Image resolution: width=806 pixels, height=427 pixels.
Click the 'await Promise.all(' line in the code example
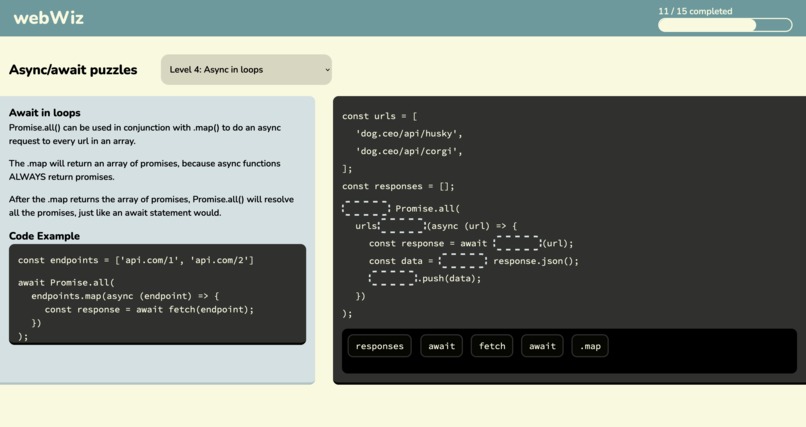pos(66,283)
